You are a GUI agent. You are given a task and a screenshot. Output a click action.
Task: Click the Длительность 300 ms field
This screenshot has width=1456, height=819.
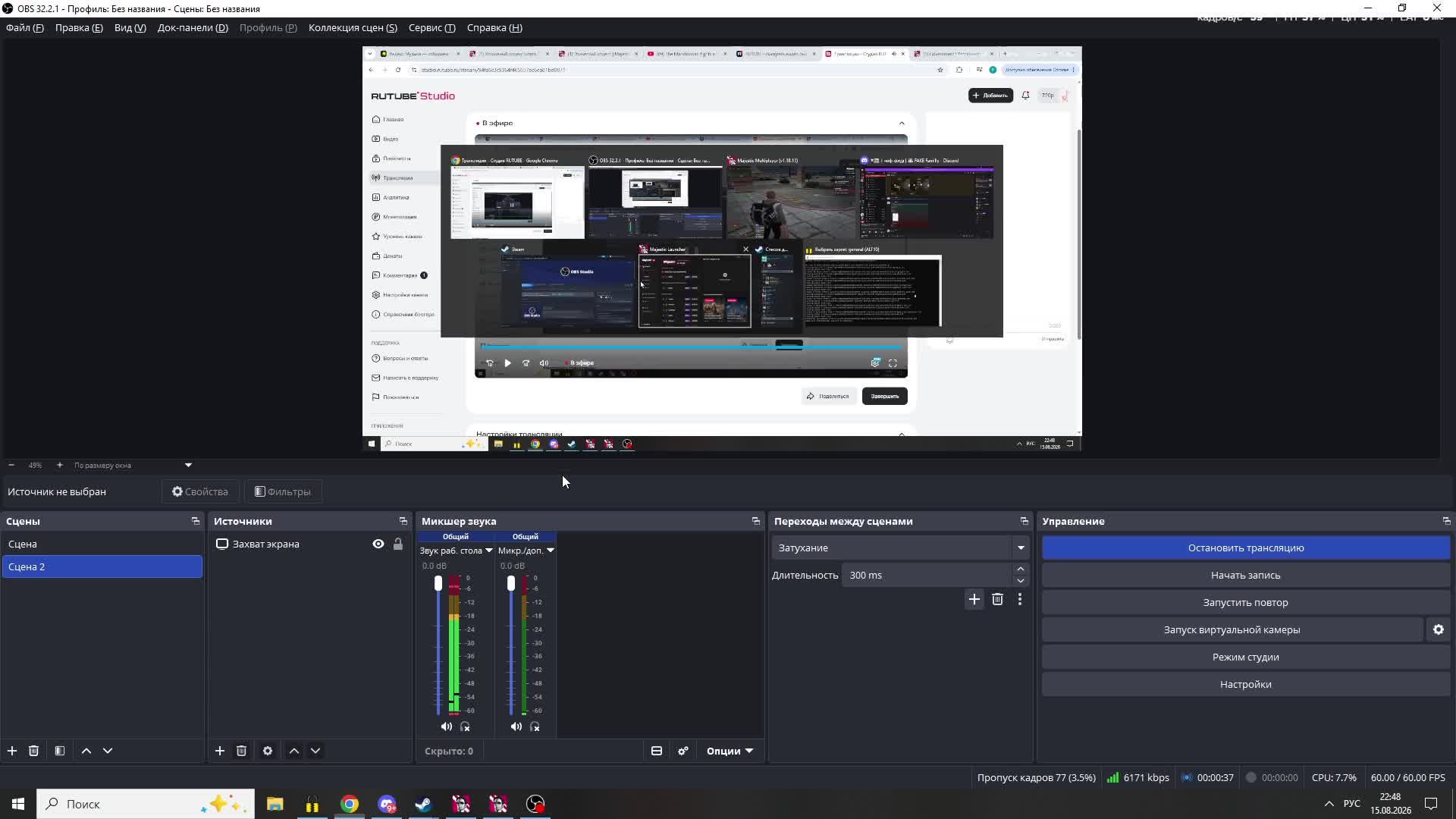pos(927,575)
